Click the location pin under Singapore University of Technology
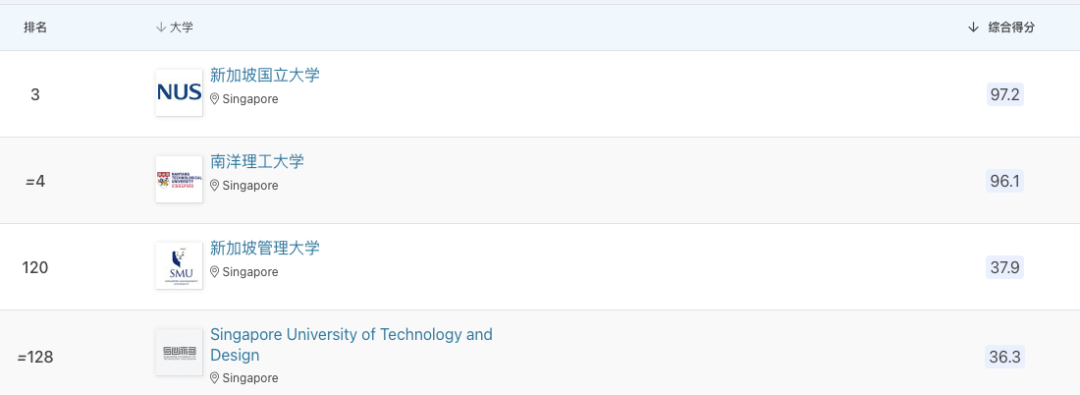The height and width of the screenshot is (395, 1080). (x=214, y=378)
